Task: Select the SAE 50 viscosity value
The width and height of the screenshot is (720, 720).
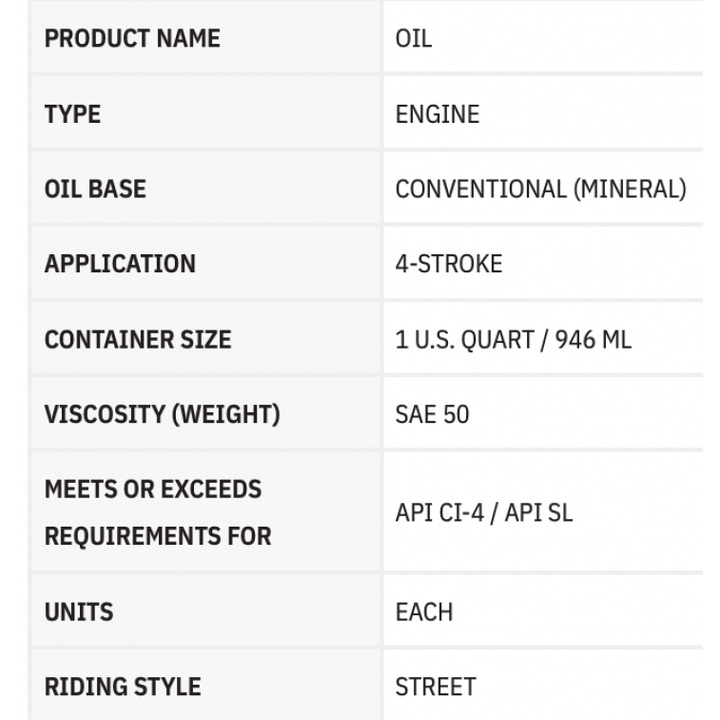Action: click(x=432, y=414)
